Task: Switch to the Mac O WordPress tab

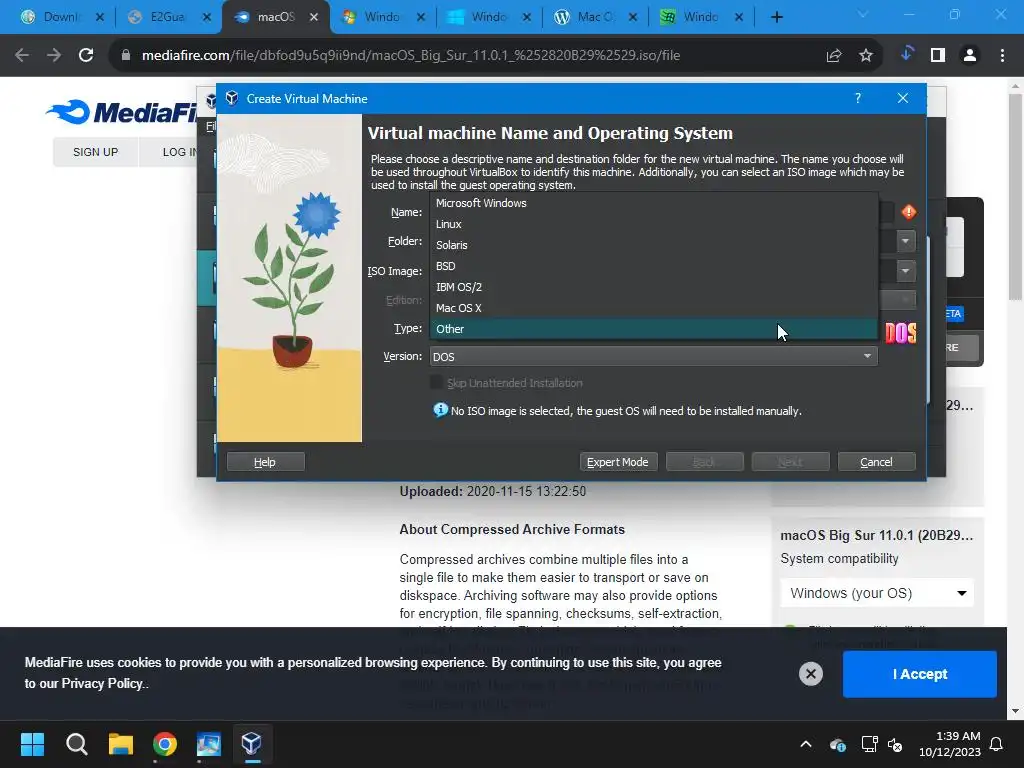Action: click(595, 17)
